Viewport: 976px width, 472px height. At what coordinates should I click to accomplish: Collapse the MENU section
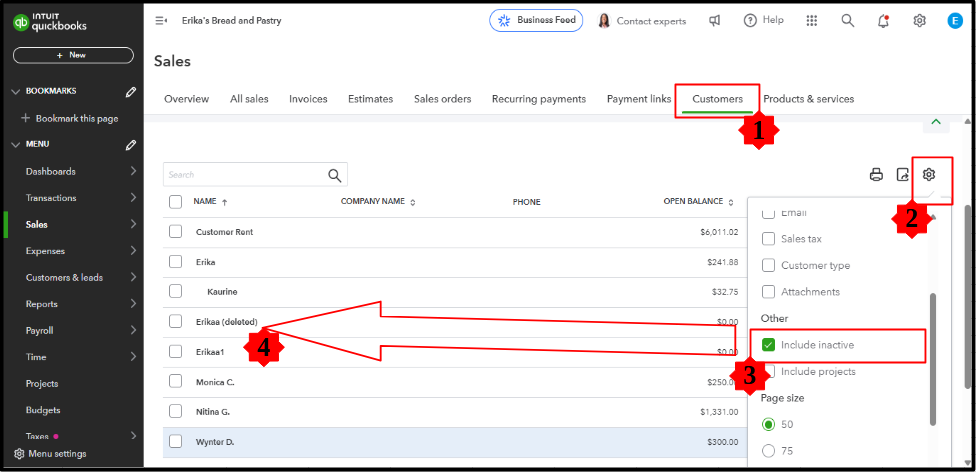(x=16, y=144)
